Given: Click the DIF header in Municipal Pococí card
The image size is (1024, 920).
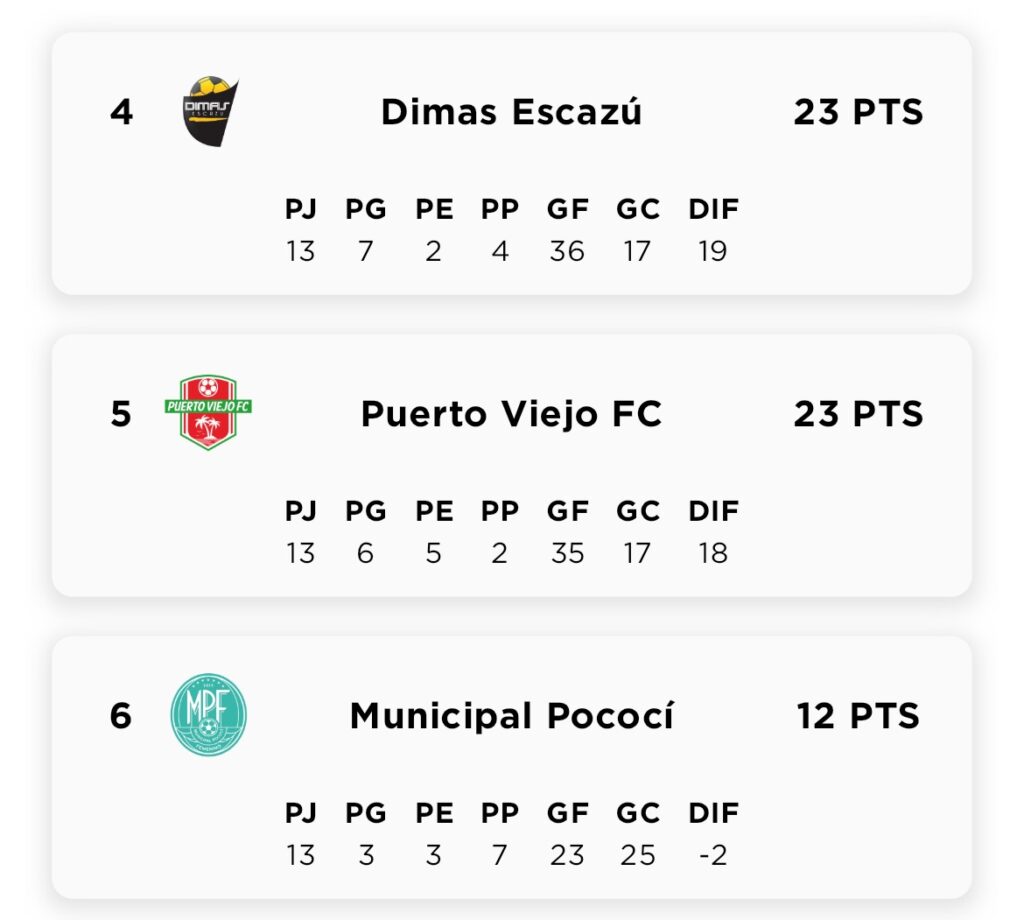Looking at the screenshot, I should pyautogui.click(x=713, y=813).
